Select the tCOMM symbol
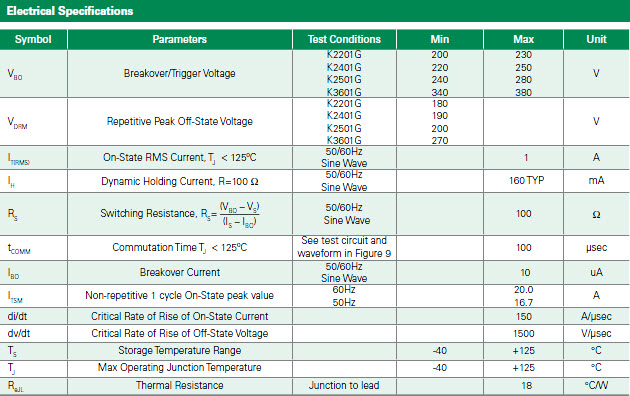This screenshot has width=630, height=396. click(19, 249)
